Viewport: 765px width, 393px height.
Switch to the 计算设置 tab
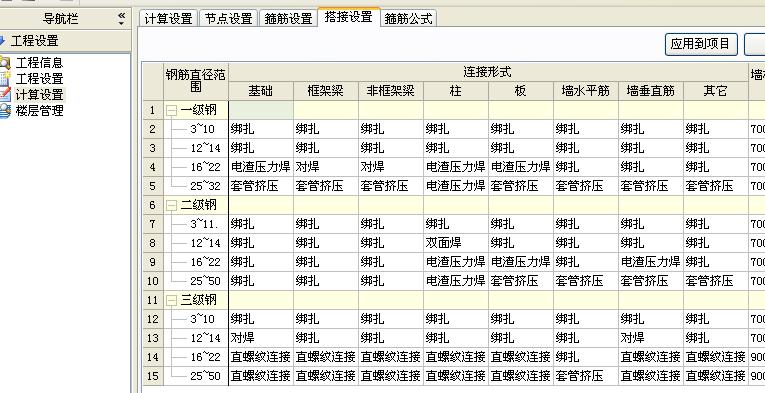tap(168, 19)
